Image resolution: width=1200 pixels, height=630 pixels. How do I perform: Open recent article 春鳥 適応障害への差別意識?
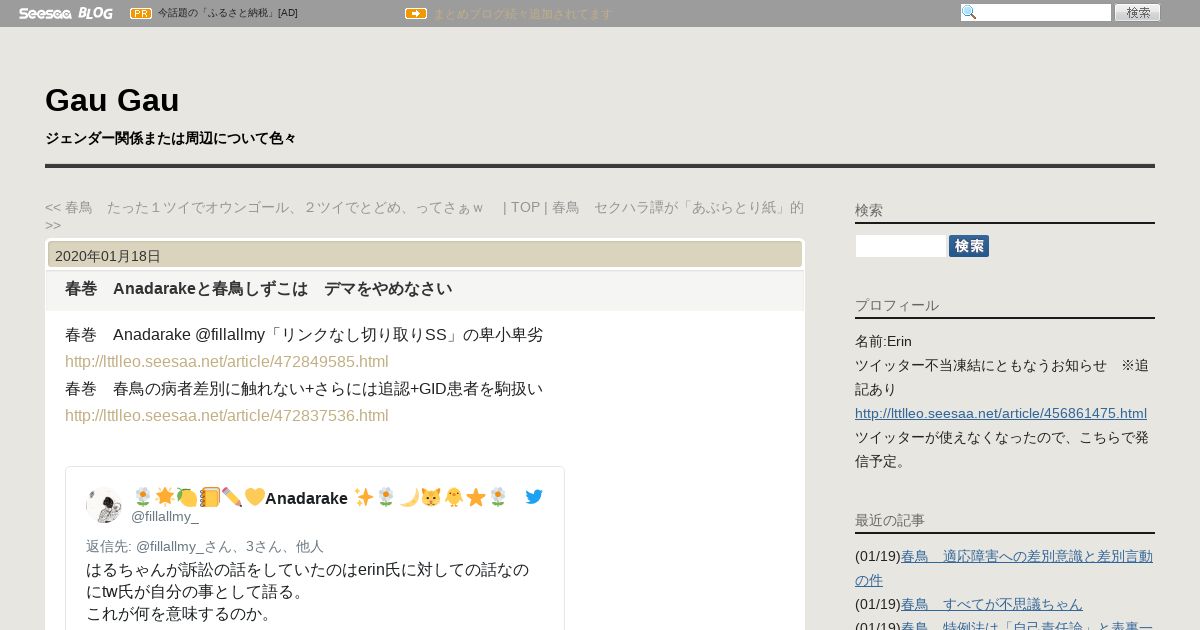click(1004, 568)
